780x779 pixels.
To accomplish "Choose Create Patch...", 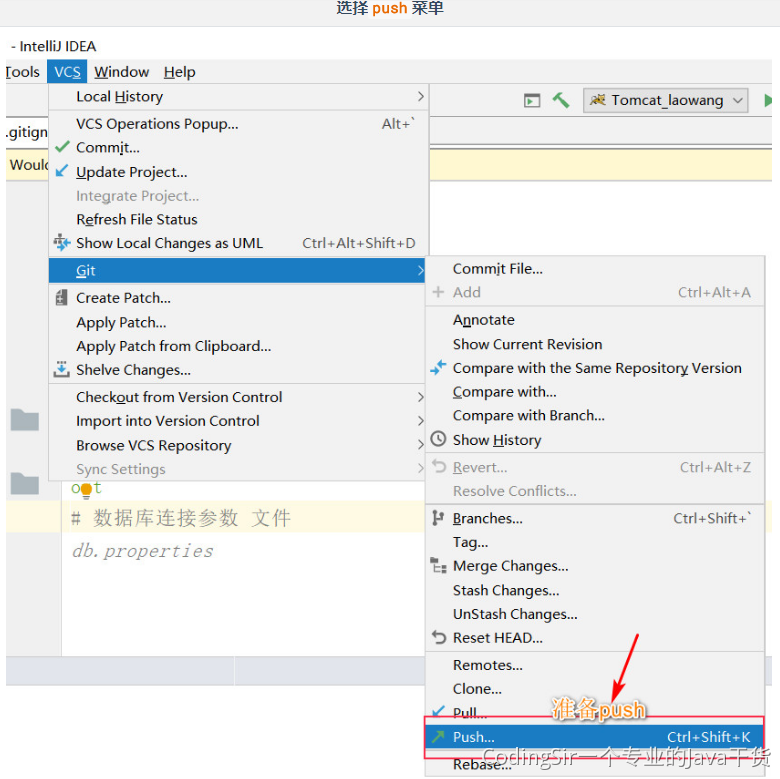I will tap(237, 297).
